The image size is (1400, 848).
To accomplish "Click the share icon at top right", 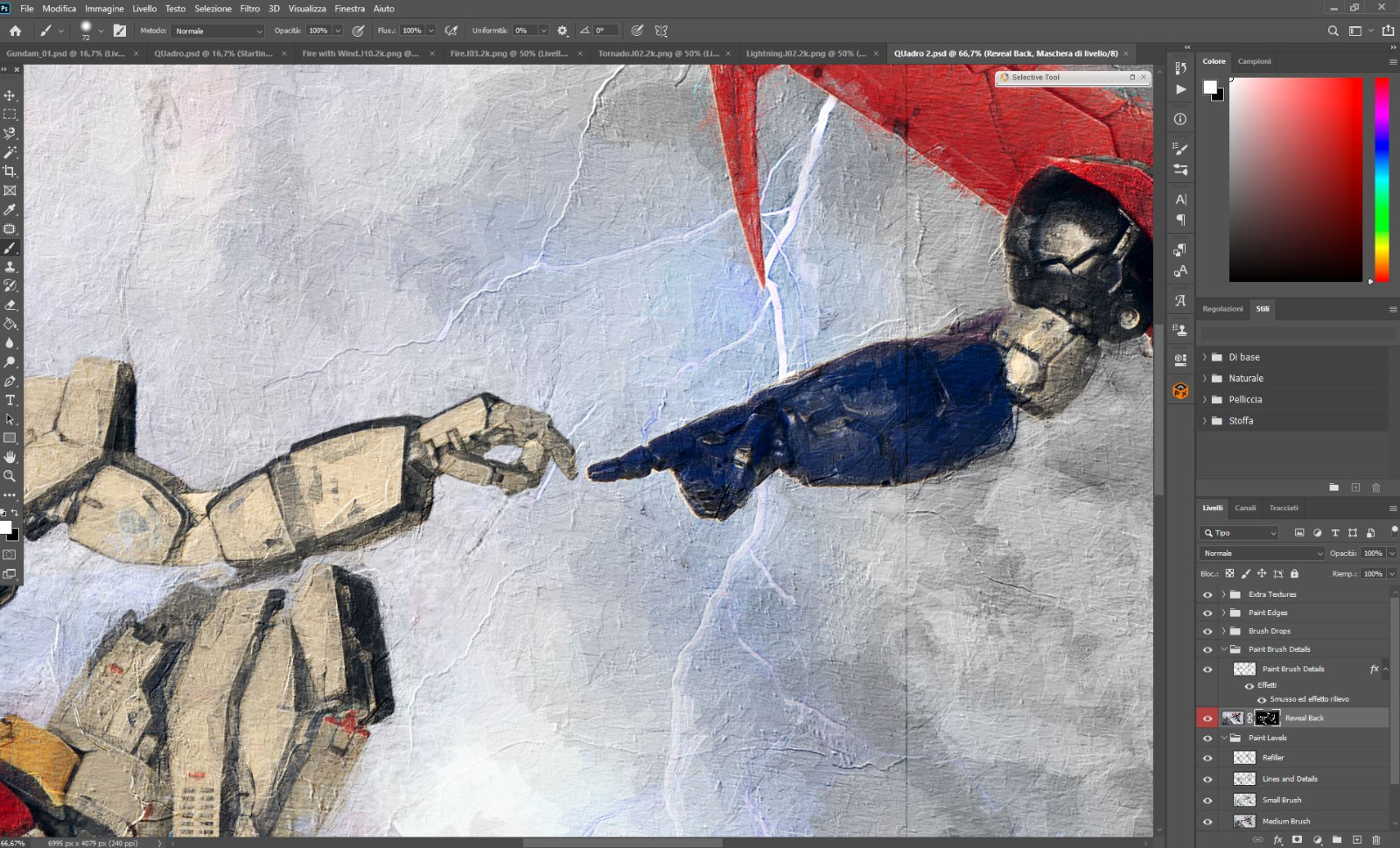I will [x=1388, y=31].
